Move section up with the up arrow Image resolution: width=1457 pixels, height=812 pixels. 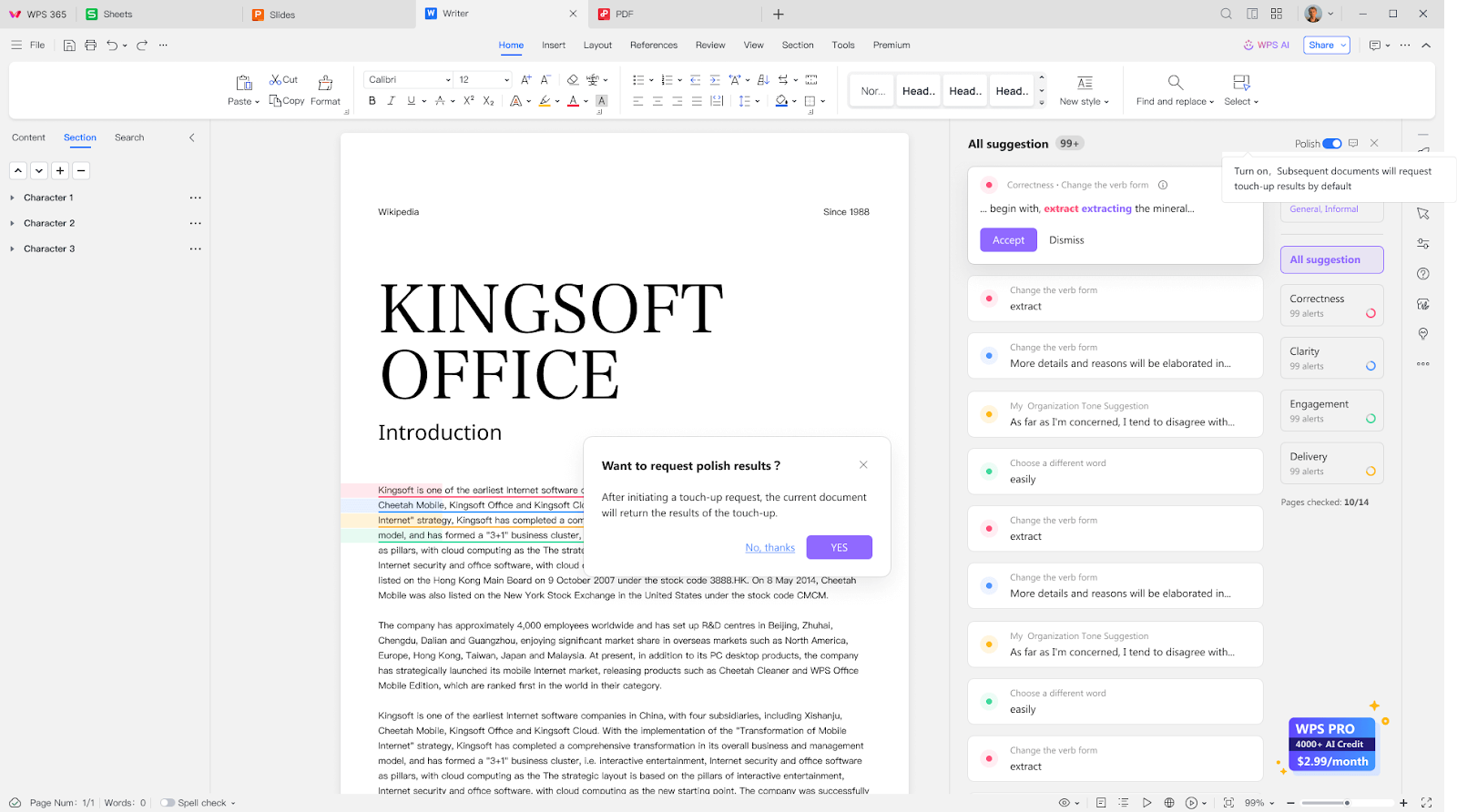tap(18, 170)
